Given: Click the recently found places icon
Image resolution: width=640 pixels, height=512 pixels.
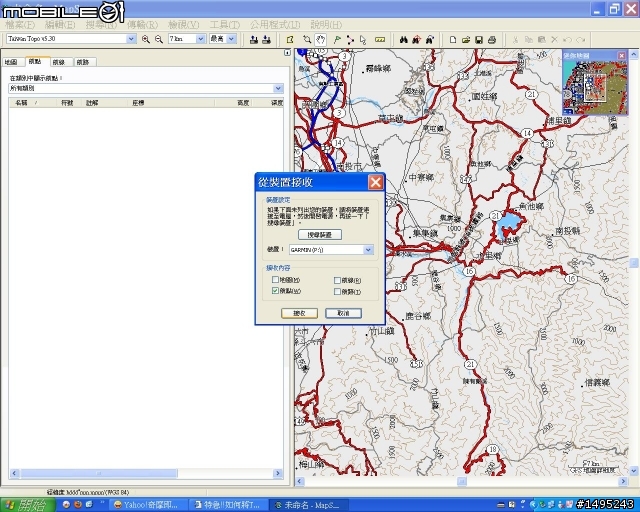Looking at the screenshot, I should pos(429,40).
